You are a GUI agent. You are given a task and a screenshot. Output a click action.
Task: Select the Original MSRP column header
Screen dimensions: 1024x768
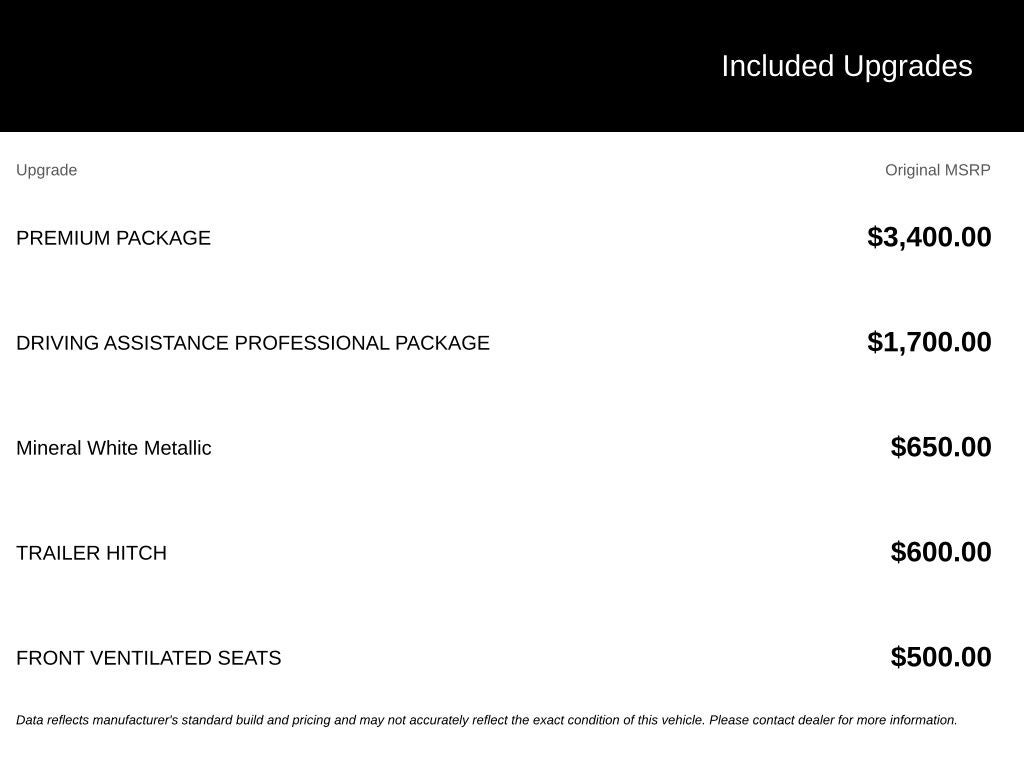[937, 170]
